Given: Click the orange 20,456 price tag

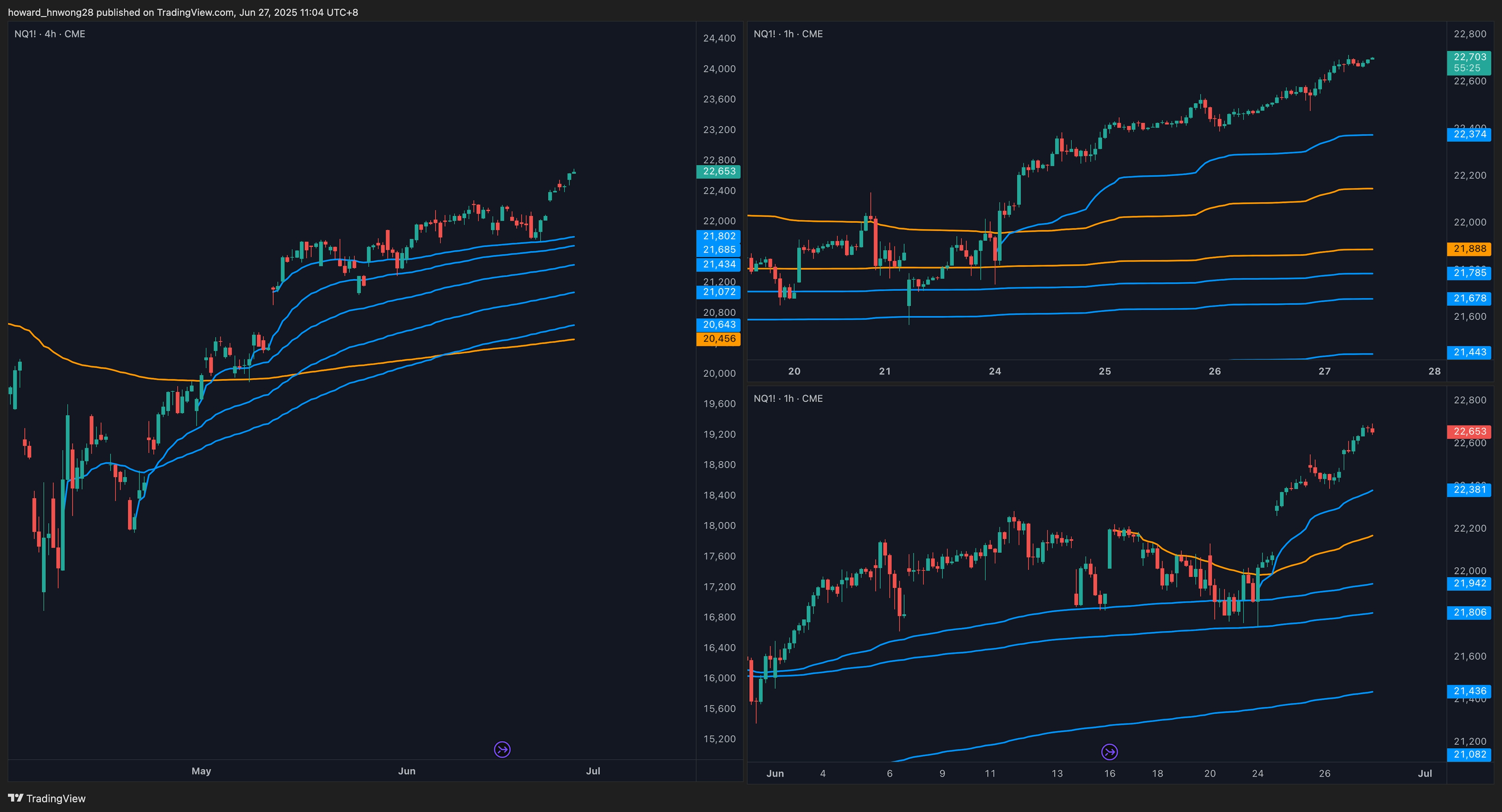Looking at the screenshot, I should click(x=719, y=339).
